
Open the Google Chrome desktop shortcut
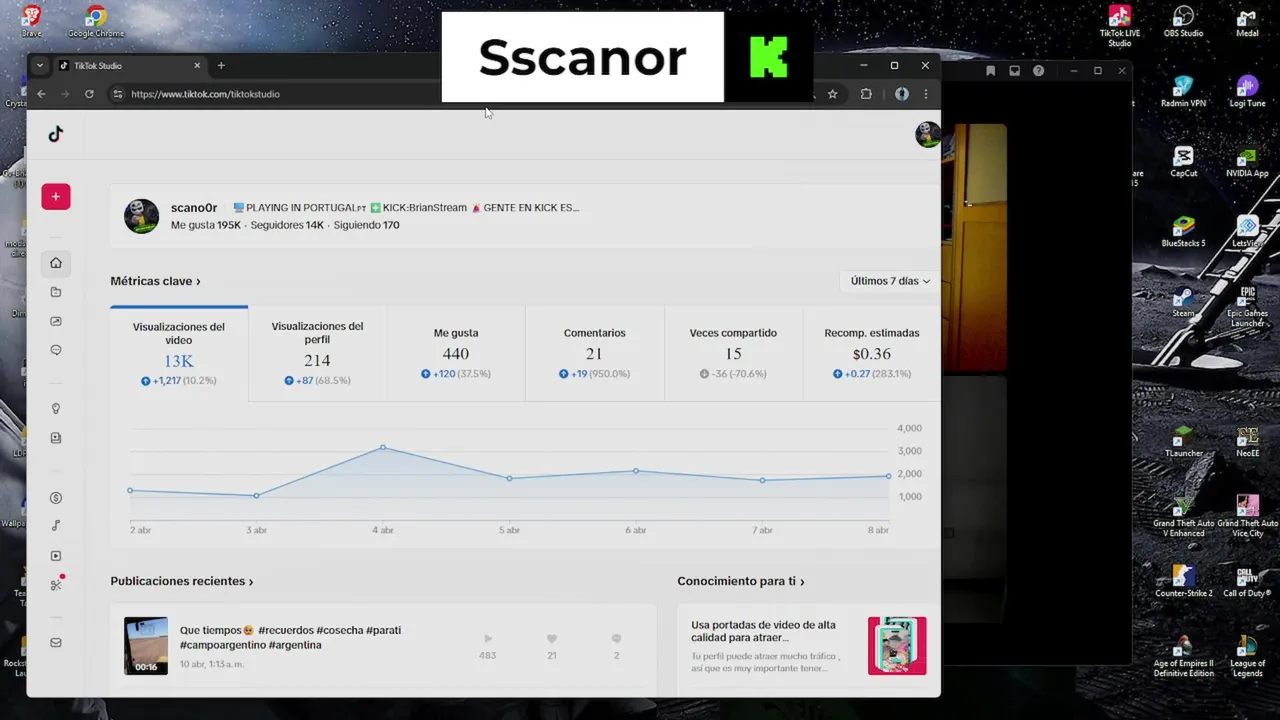pyautogui.click(x=96, y=21)
